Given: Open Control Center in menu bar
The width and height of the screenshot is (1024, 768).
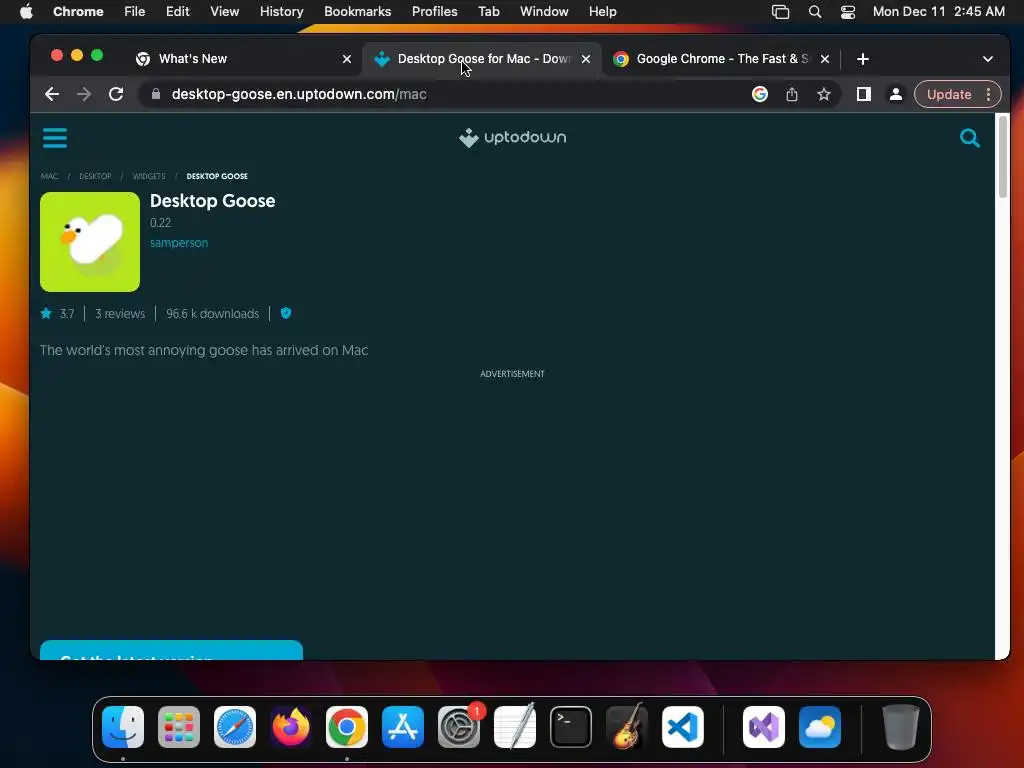Looking at the screenshot, I should (x=848, y=12).
